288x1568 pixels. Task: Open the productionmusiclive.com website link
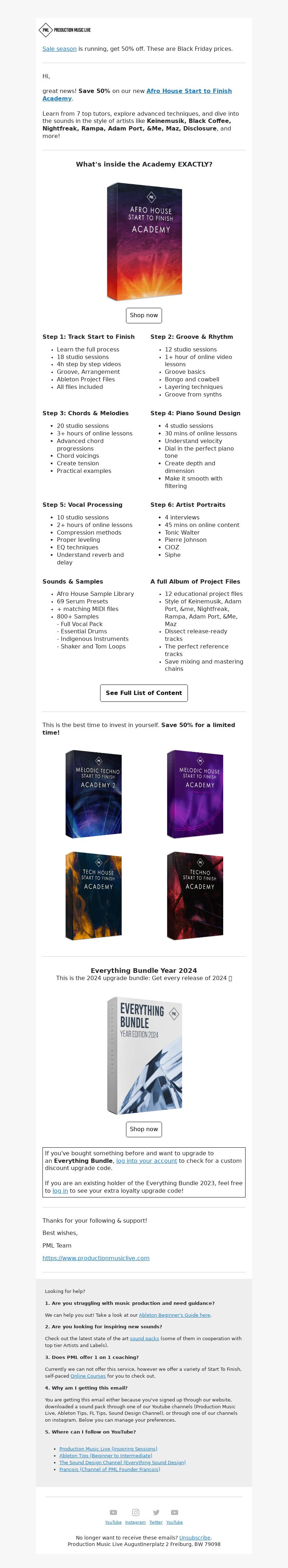(x=96, y=1258)
